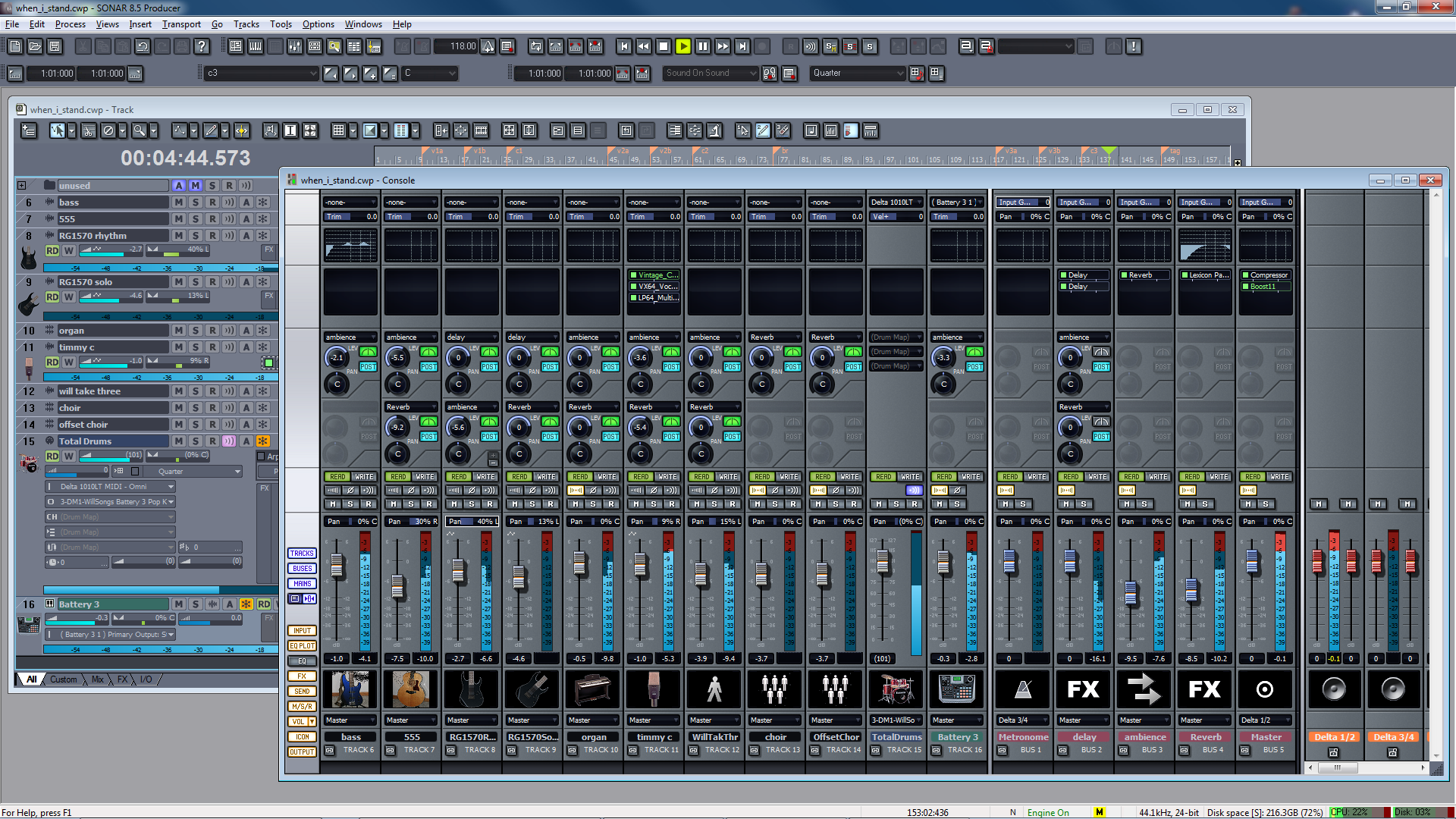Click the MAINS button in Console sidebar
The image size is (1456, 819).
tap(302, 584)
